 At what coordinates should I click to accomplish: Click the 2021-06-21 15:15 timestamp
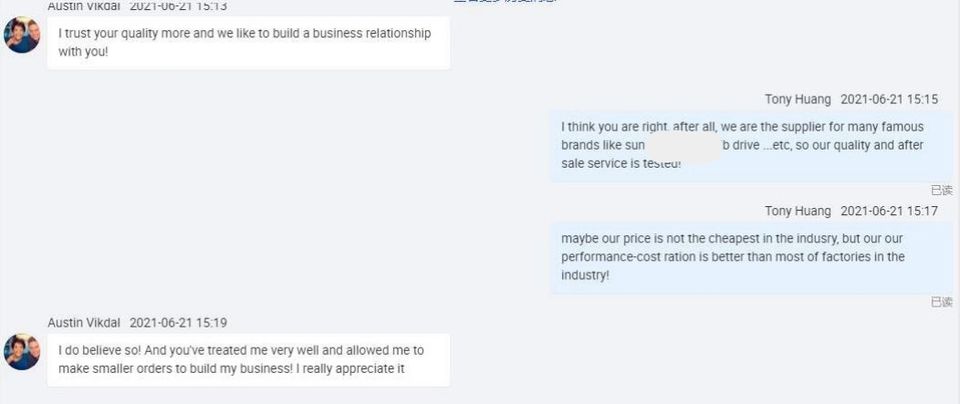tap(889, 99)
